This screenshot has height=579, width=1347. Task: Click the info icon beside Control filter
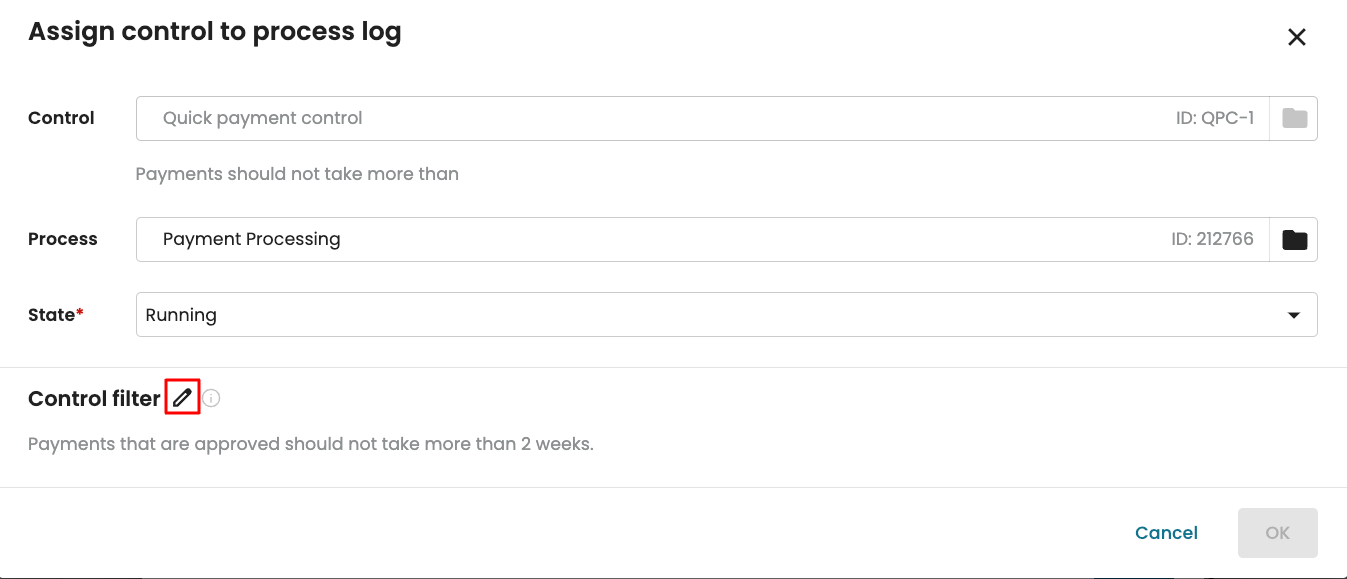click(211, 398)
